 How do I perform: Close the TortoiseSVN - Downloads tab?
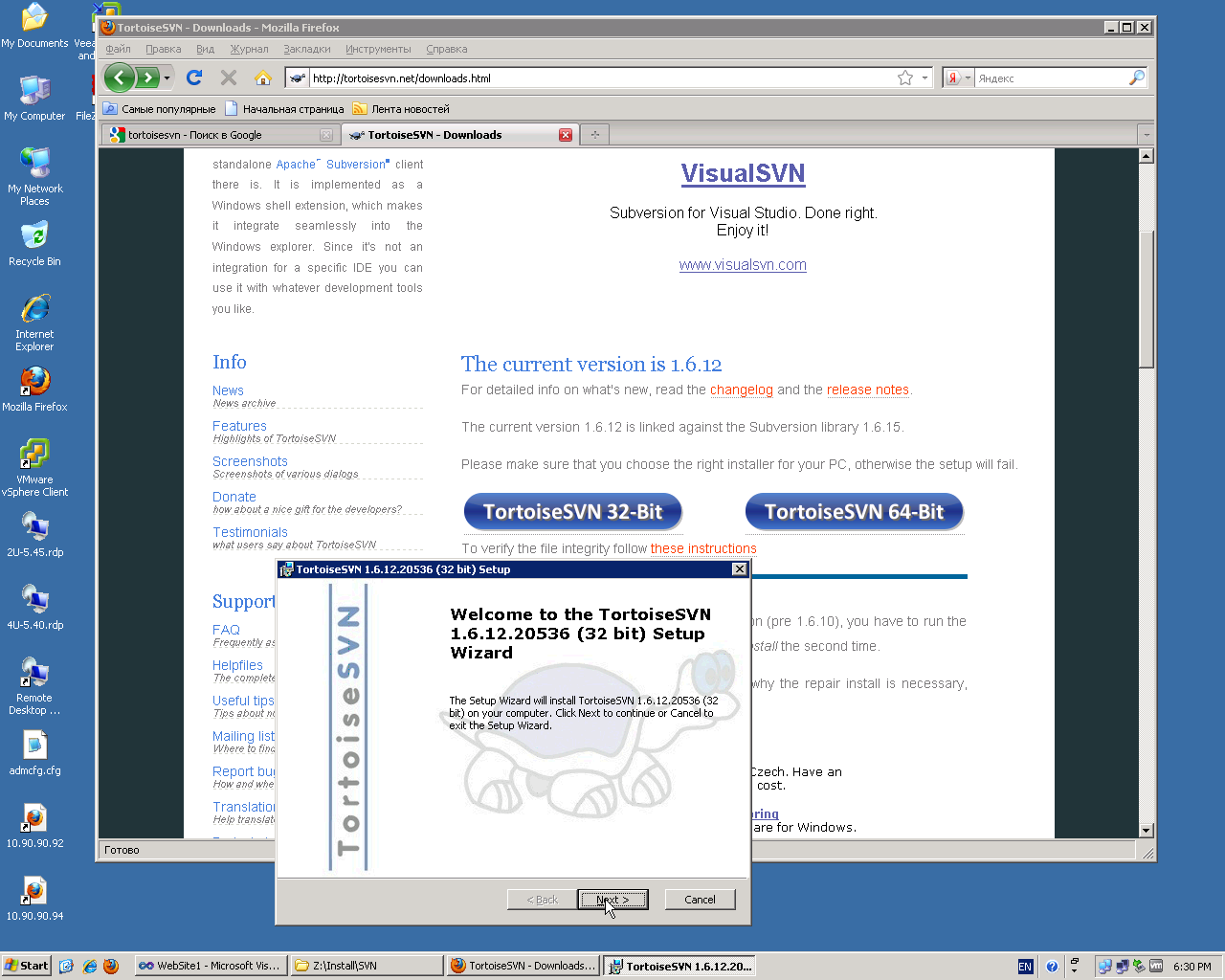coord(566,135)
